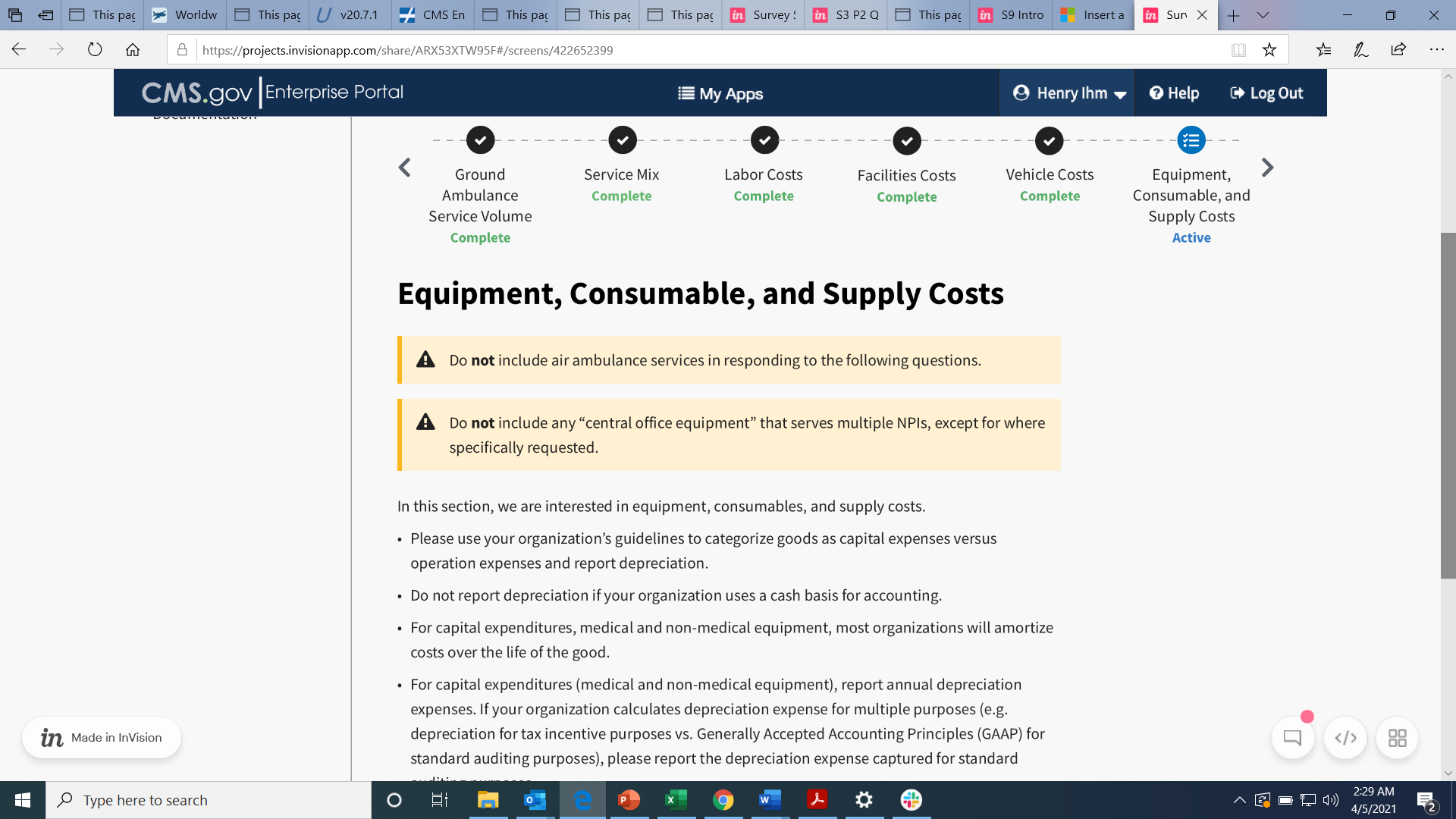Click browser refresh icon
The image size is (1456, 819).
(x=95, y=50)
